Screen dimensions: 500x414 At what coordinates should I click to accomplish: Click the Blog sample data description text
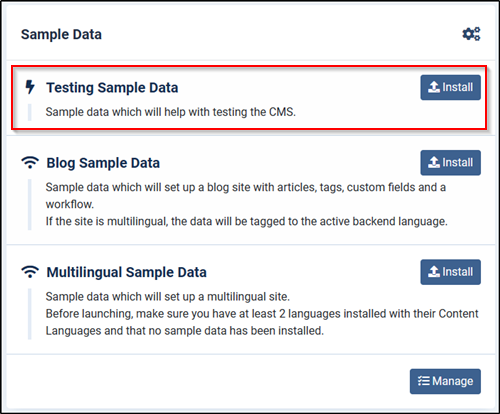click(246, 196)
